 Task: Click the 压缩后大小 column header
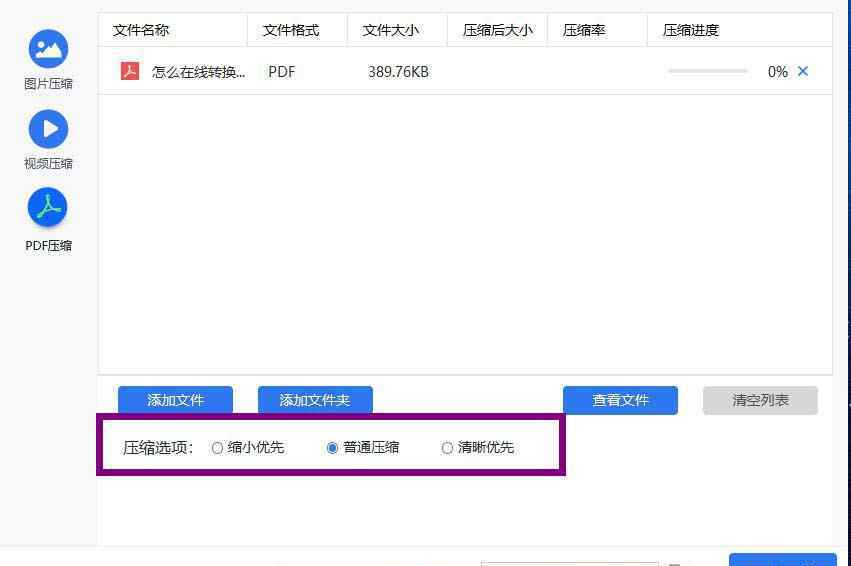pos(498,30)
